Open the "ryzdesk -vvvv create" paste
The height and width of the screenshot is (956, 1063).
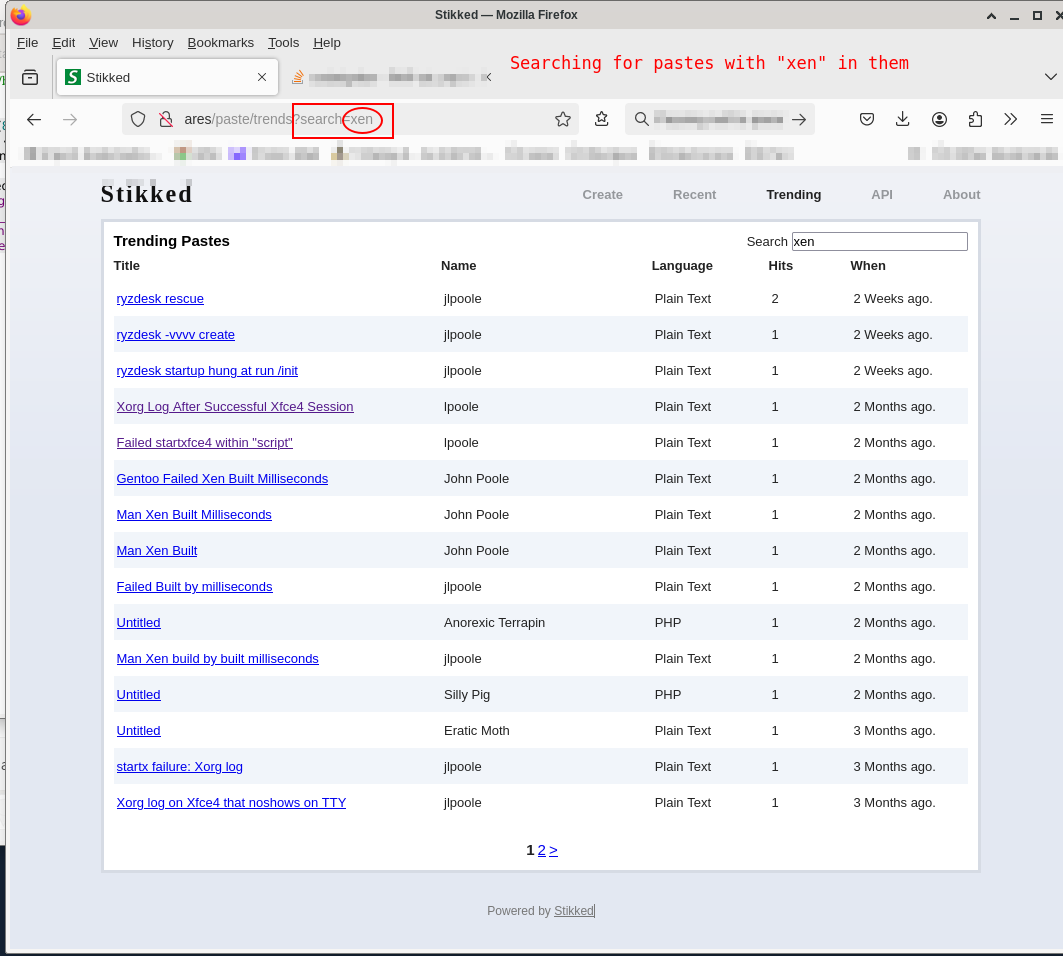click(176, 335)
